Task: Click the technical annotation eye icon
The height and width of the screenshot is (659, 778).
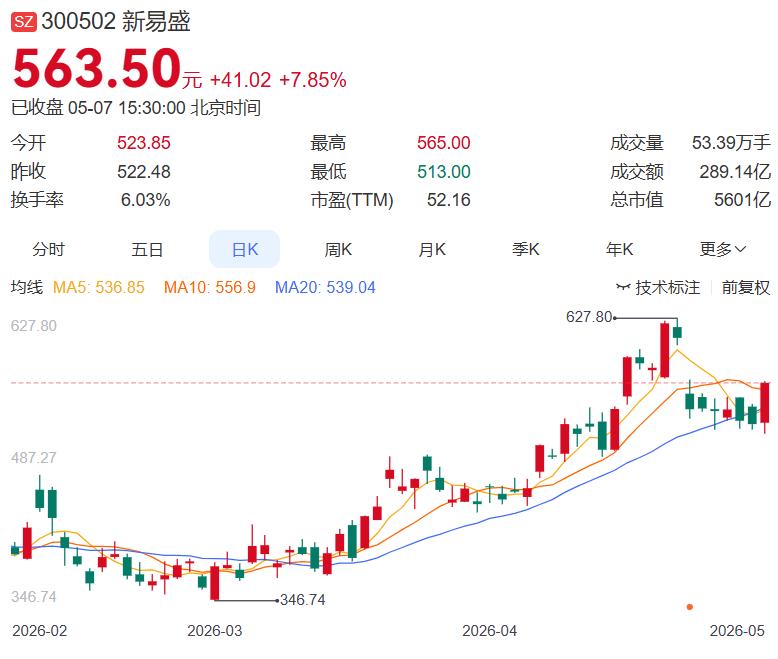Action: coord(623,287)
